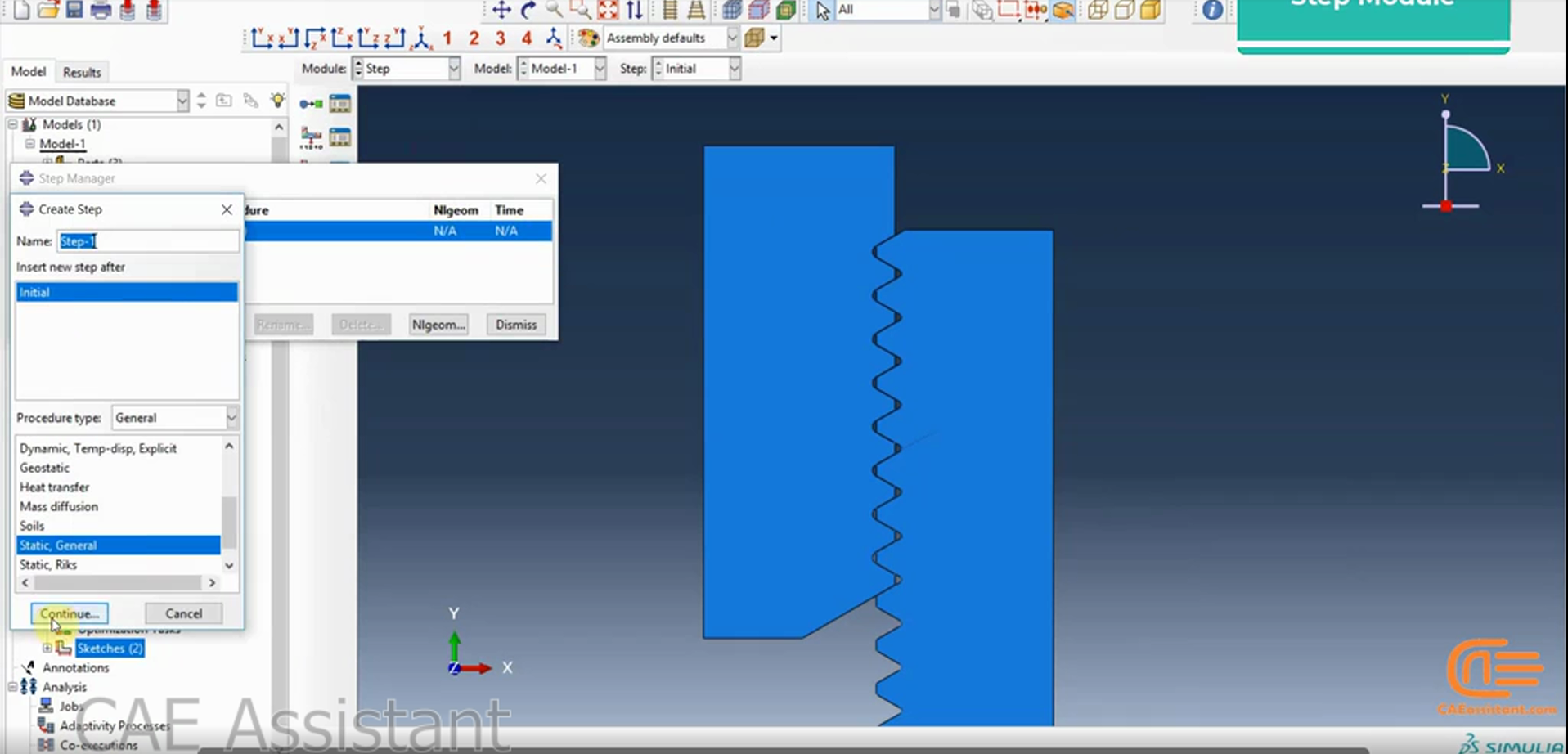Apply the XY front view icon
The width and height of the screenshot is (1568, 754).
262,38
